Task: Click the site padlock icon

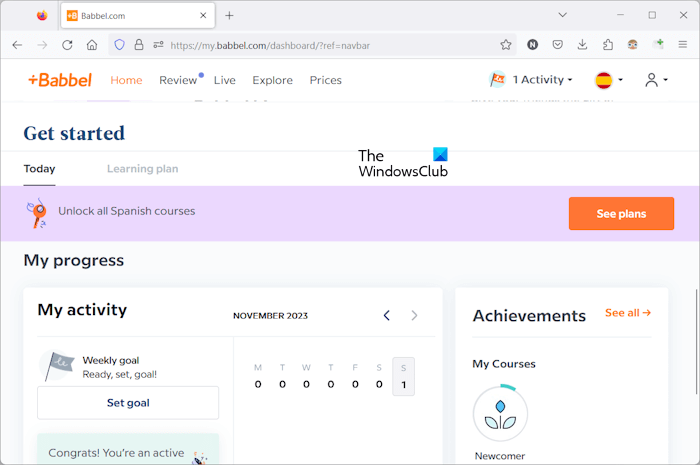Action: (x=139, y=45)
